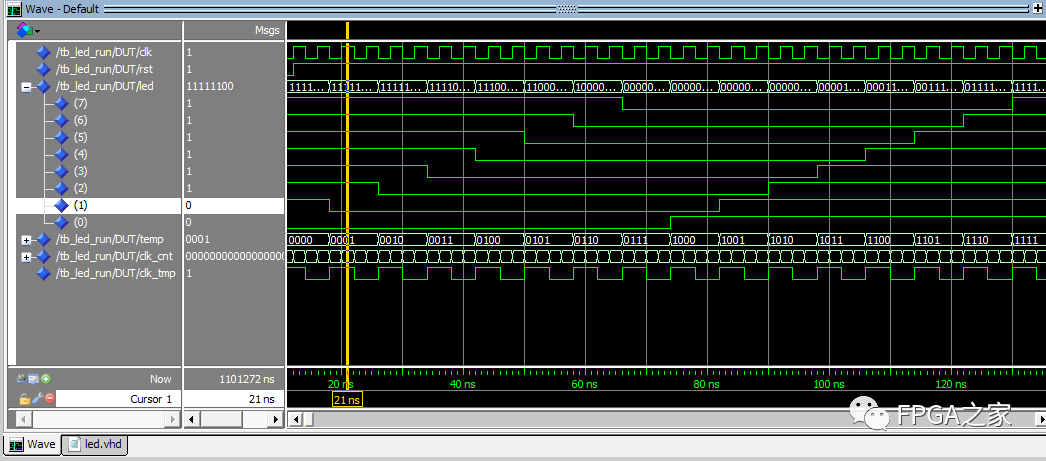Click the green add cursor icon
This screenshot has width=1046, height=461.
point(46,380)
